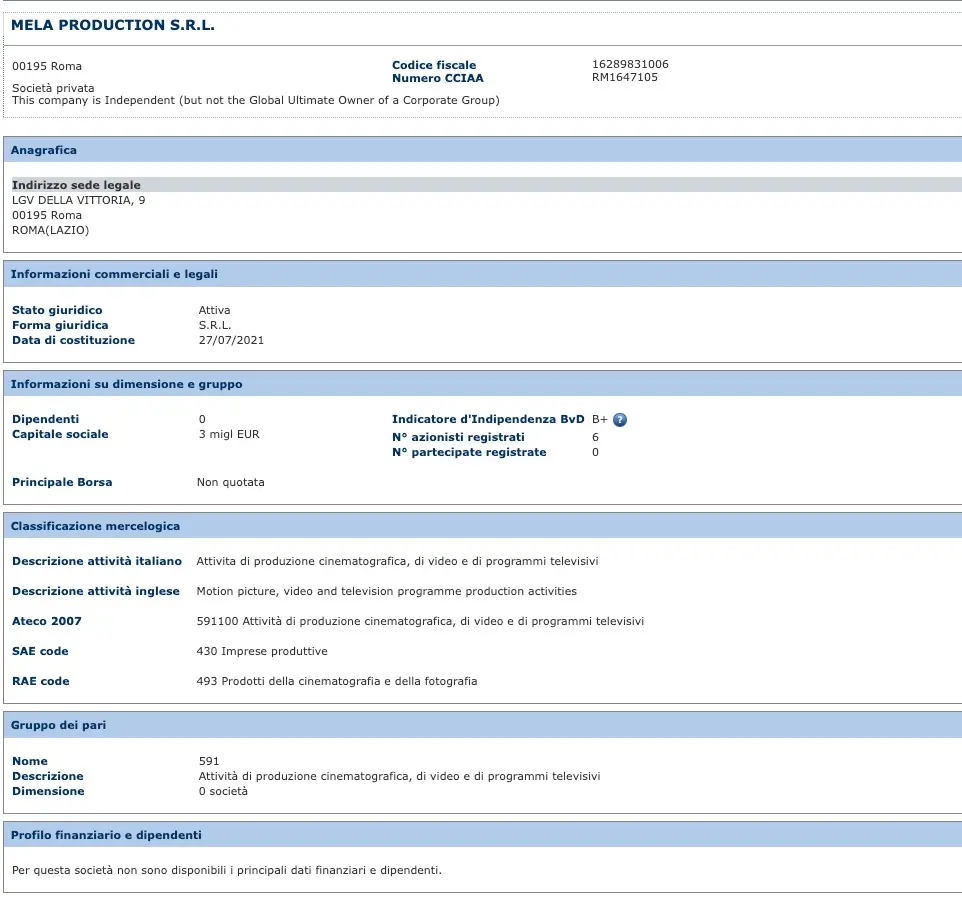
Task: Open the Classificazione merceologica section header
Action: pyautogui.click(x=95, y=526)
